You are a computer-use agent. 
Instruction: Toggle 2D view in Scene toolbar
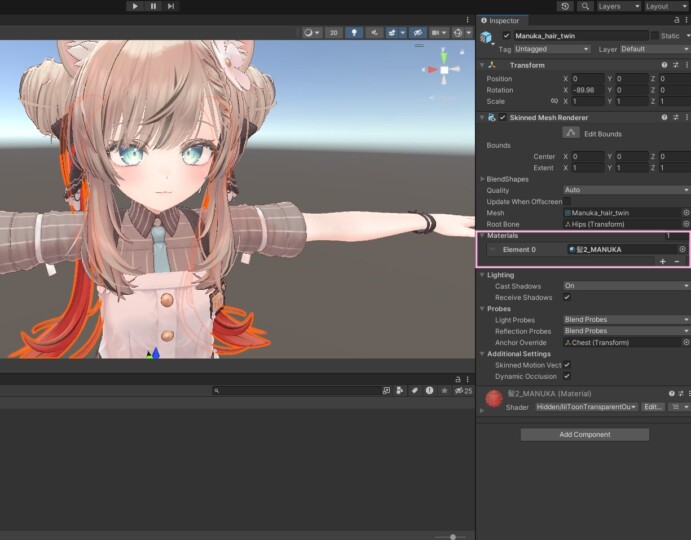334,33
